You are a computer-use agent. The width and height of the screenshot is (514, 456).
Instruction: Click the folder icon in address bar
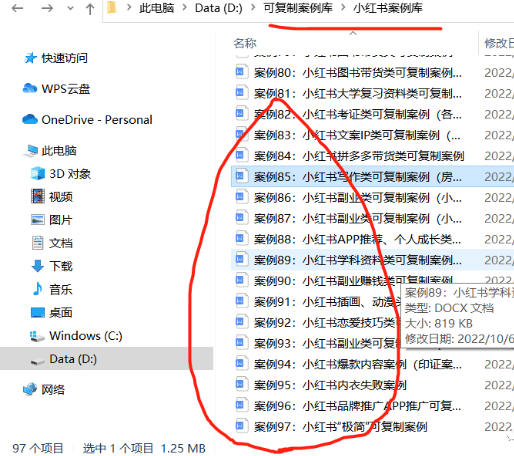(x=112, y=8)
